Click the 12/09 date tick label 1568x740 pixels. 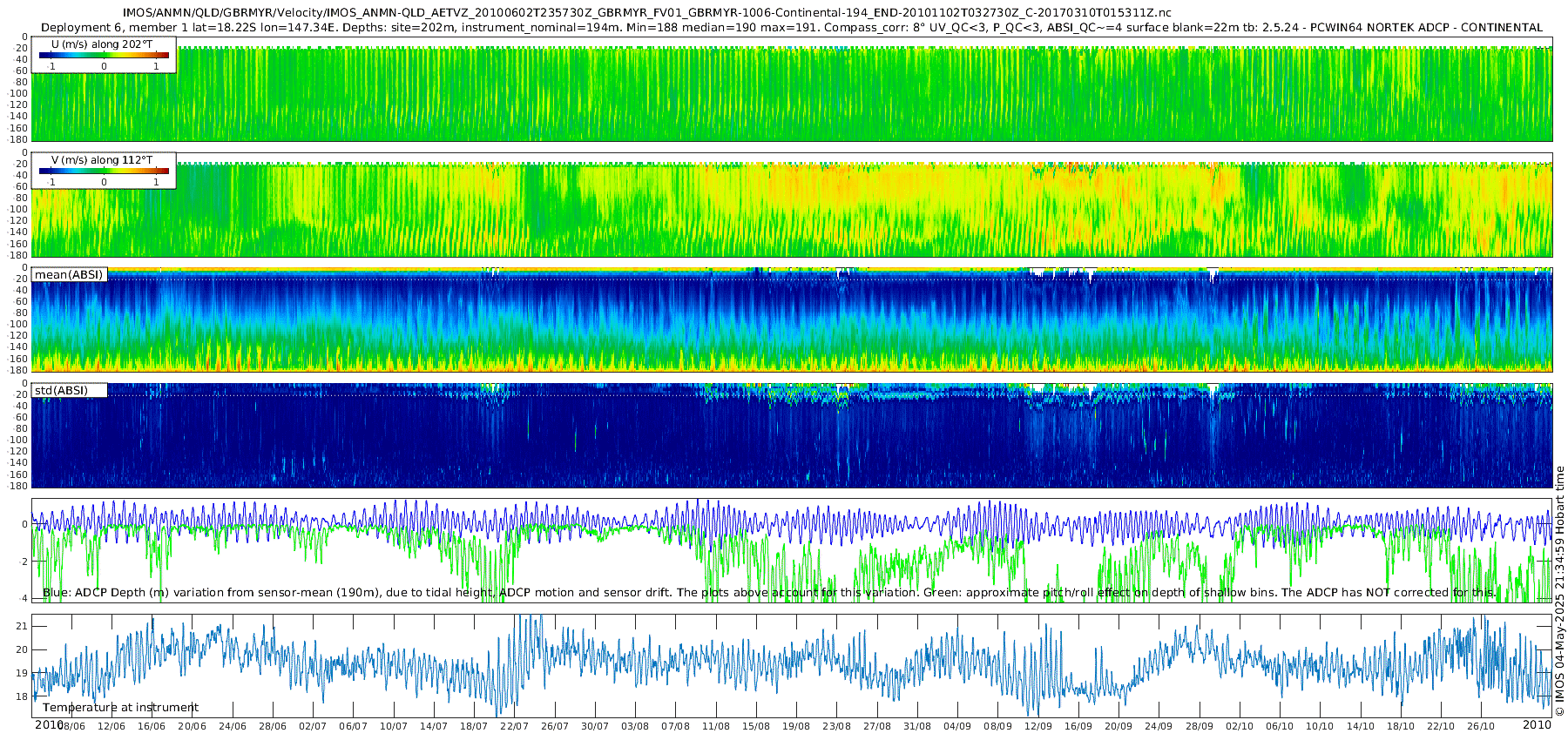(x=1037, y=726)
